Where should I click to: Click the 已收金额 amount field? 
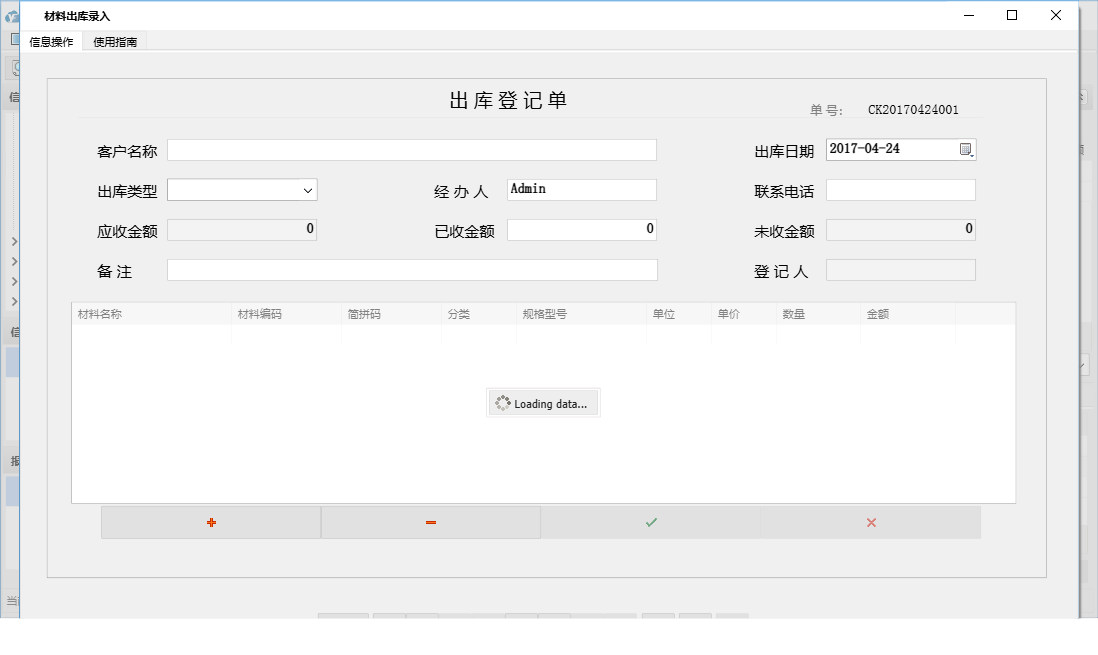click(581, 229)
